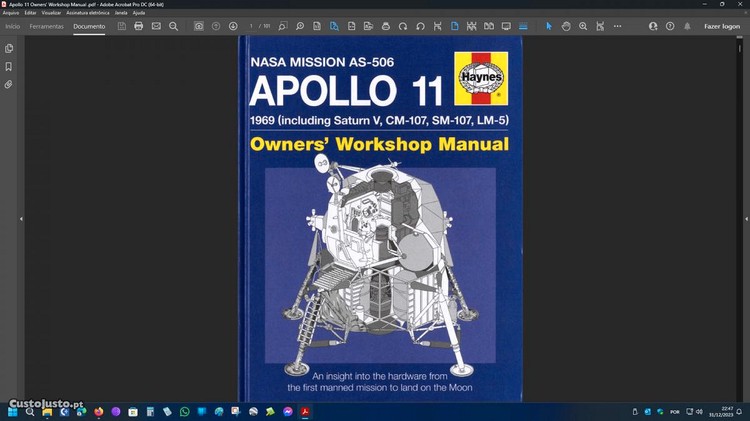Open WhatsApp from the taskbar
This screenshot has width=750, height=421.
[183, 411]
